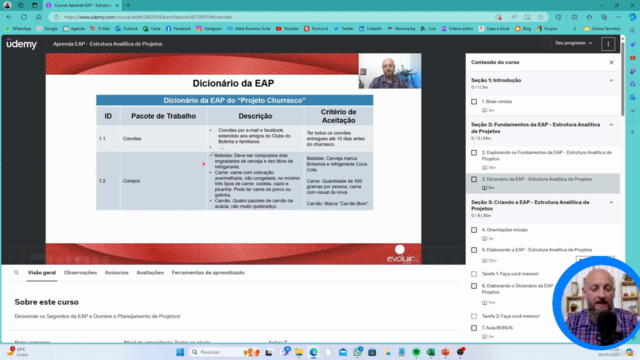Open lecture 4. Orientações iniciais

(504, 230)
